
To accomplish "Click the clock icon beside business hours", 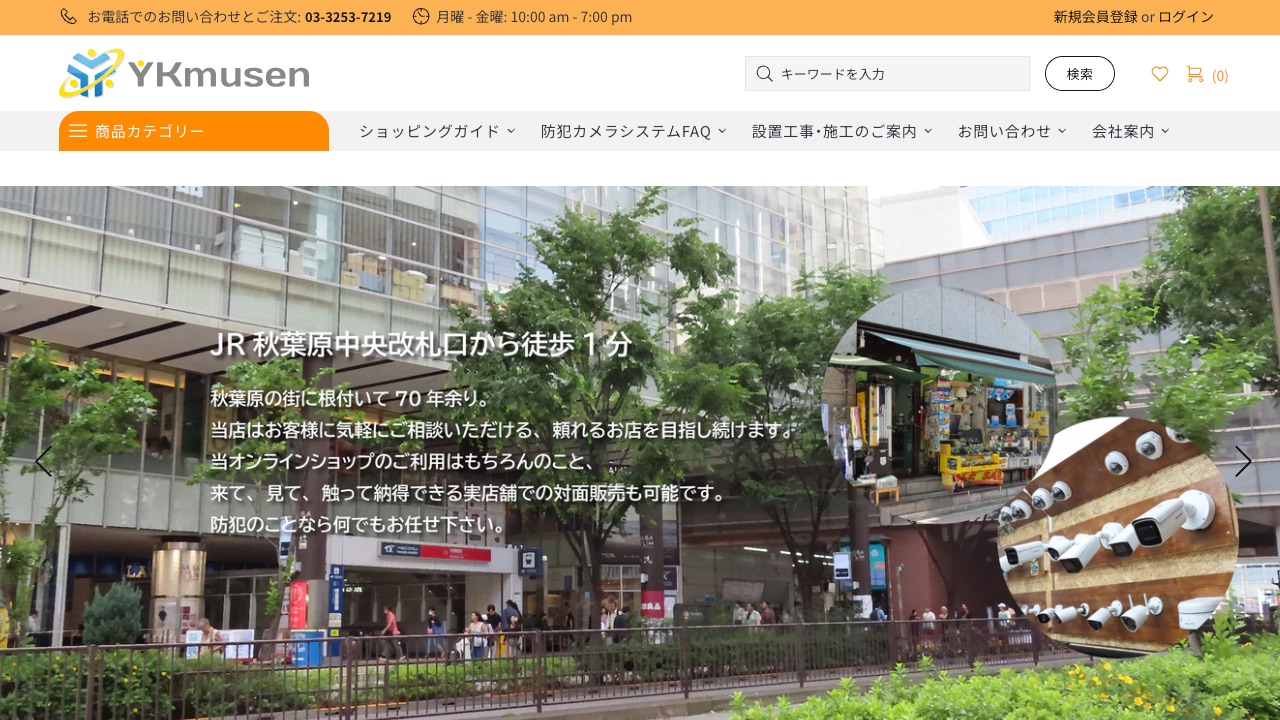I will 421,16.
